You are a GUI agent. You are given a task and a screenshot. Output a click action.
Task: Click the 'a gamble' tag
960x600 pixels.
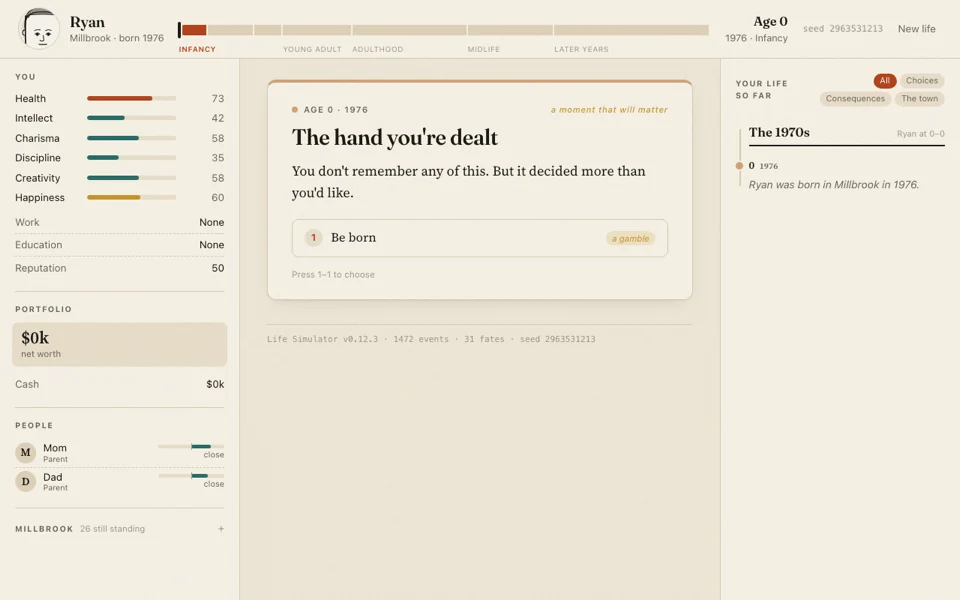(630, 238)
